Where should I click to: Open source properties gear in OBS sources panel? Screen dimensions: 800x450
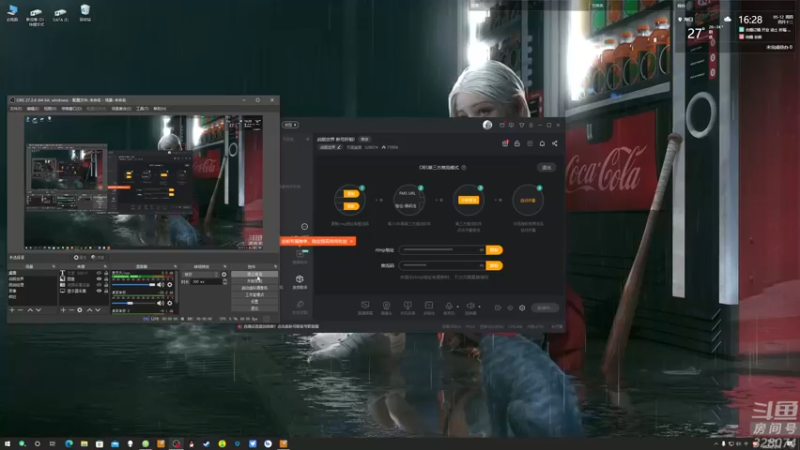[80, 310]
